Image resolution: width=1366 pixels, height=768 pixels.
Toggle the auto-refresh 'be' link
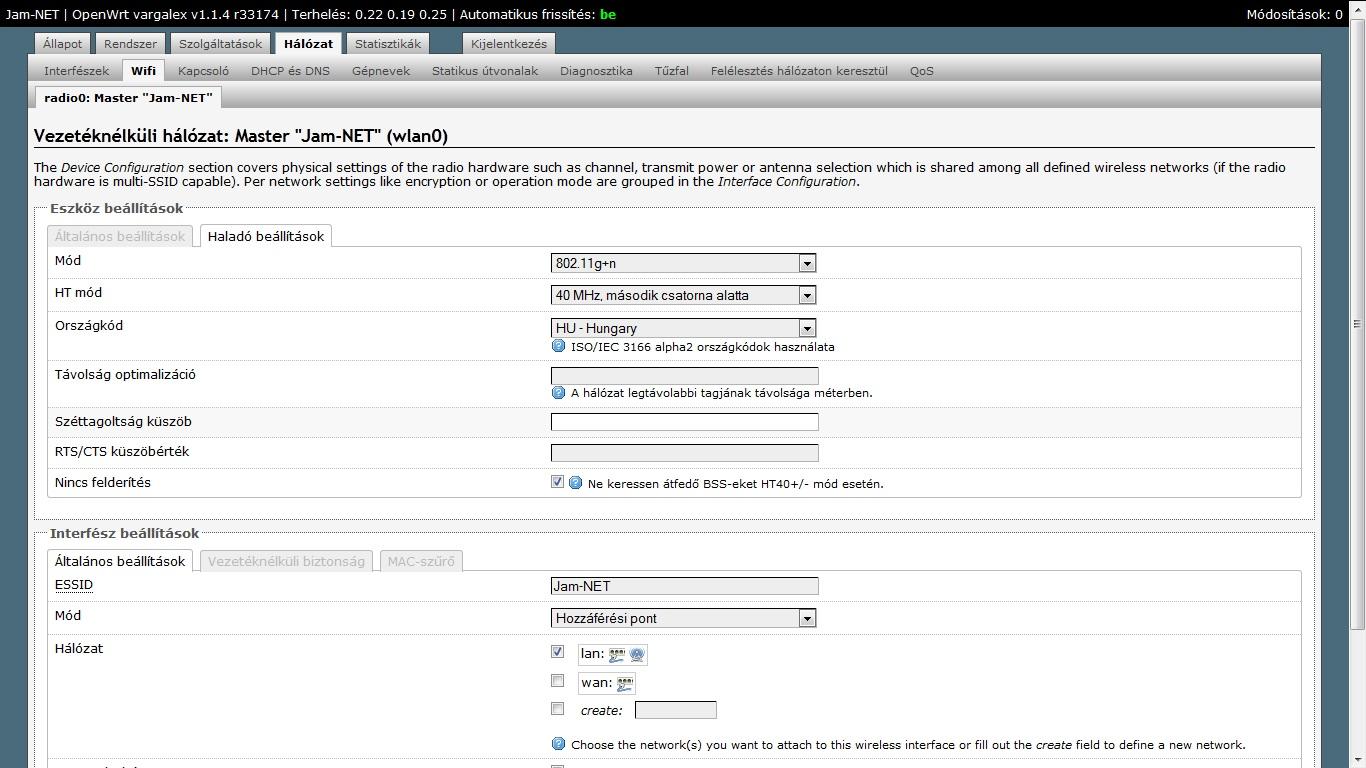click(x=608, y=14)
